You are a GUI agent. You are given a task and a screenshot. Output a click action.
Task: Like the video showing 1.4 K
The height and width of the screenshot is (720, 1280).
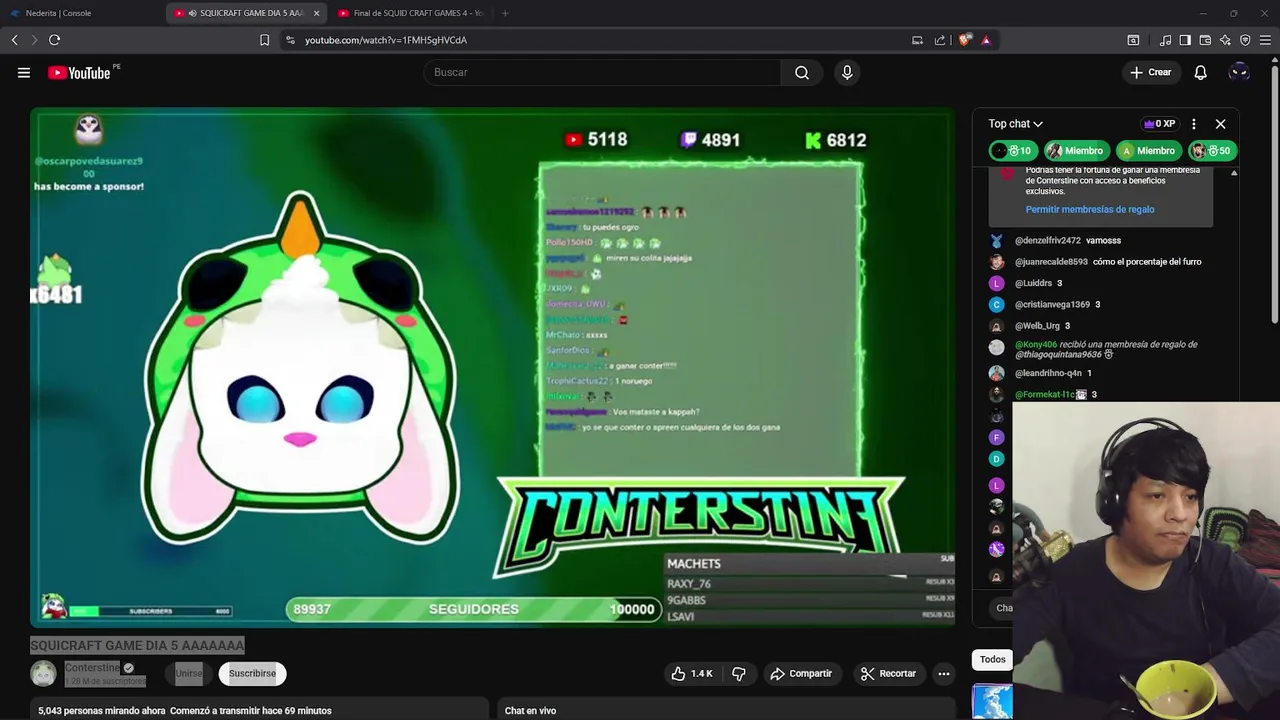point(692,674)
